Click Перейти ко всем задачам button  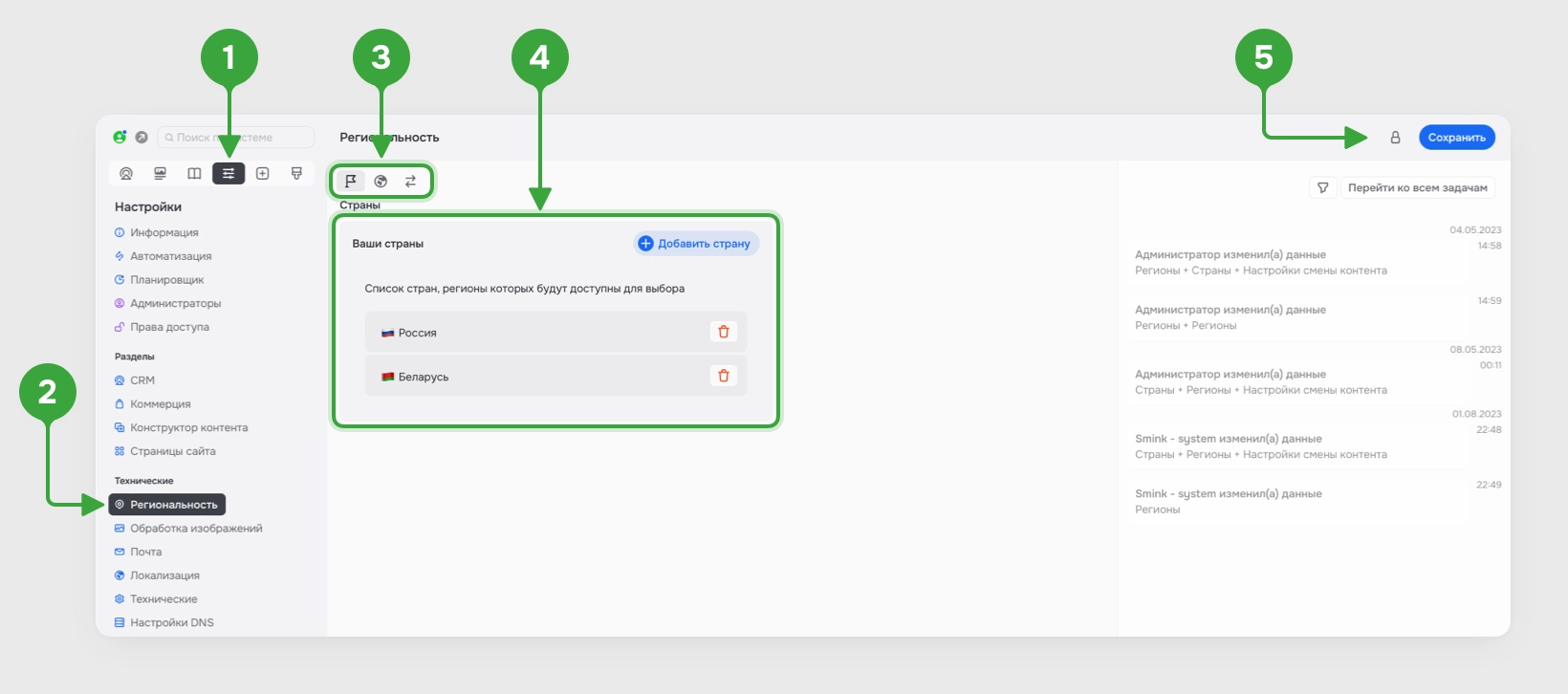[x=1417, y=187]
